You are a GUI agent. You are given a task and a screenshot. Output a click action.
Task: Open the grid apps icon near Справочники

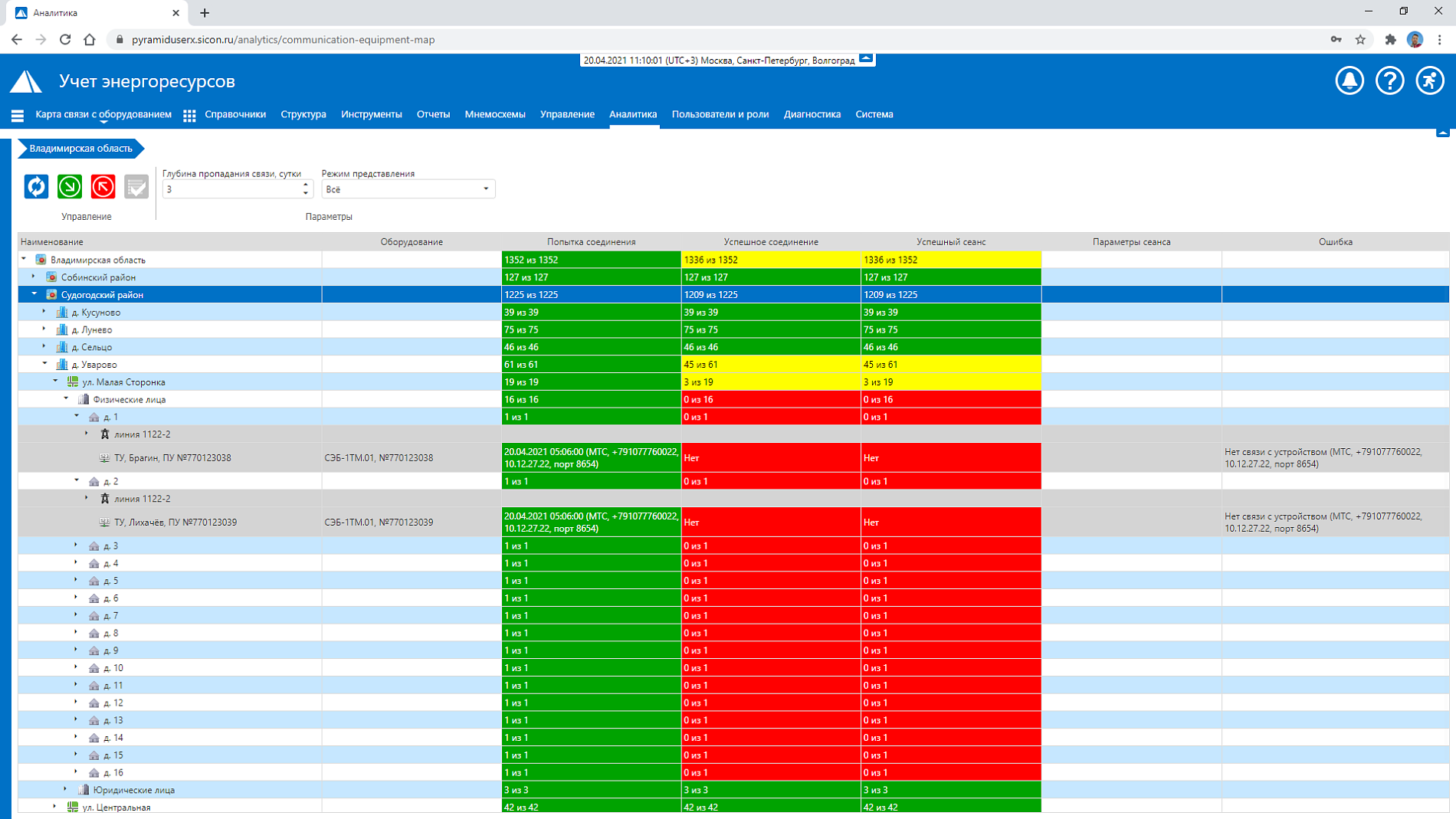189,115
